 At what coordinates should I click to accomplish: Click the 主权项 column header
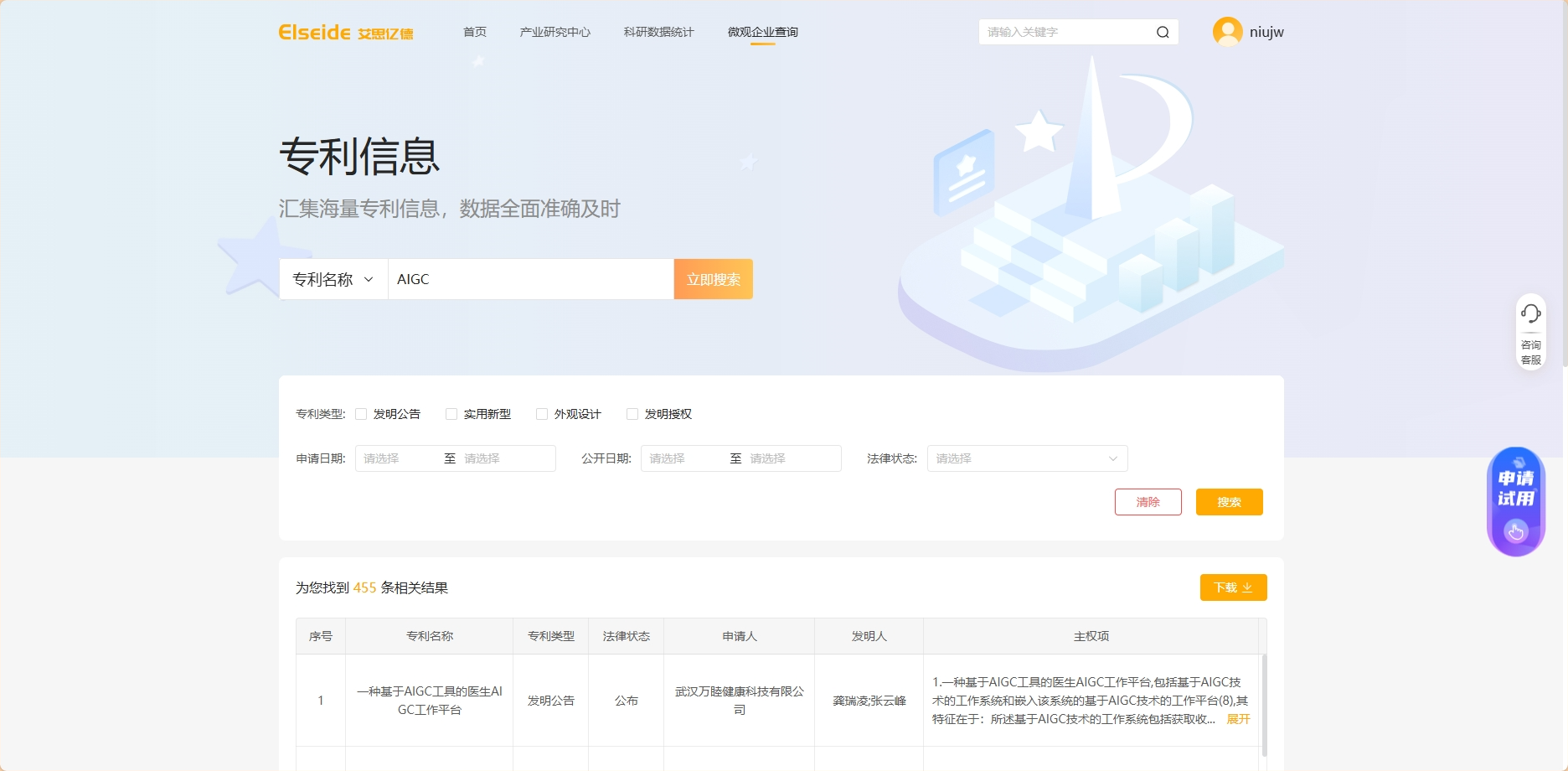[1091, 636]
